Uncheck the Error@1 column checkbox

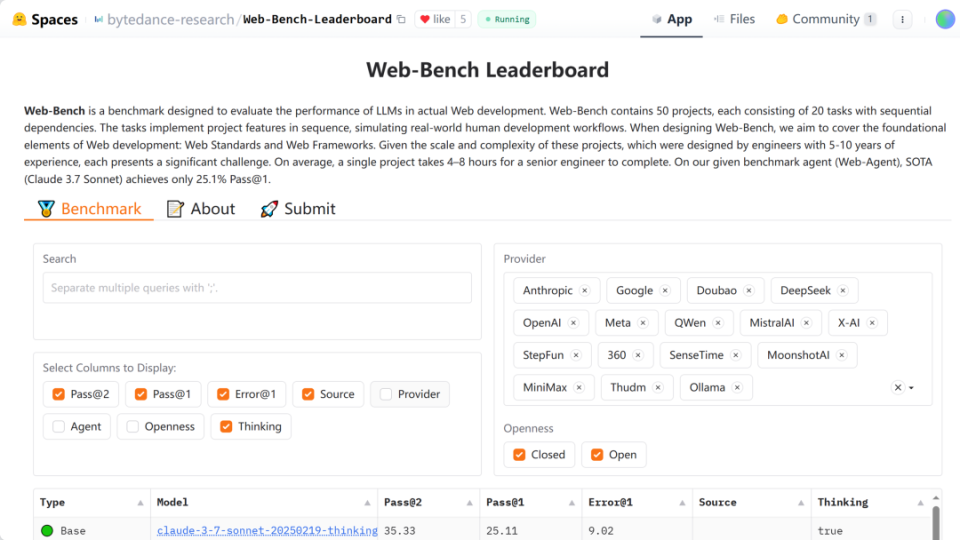tap(223, 394)
